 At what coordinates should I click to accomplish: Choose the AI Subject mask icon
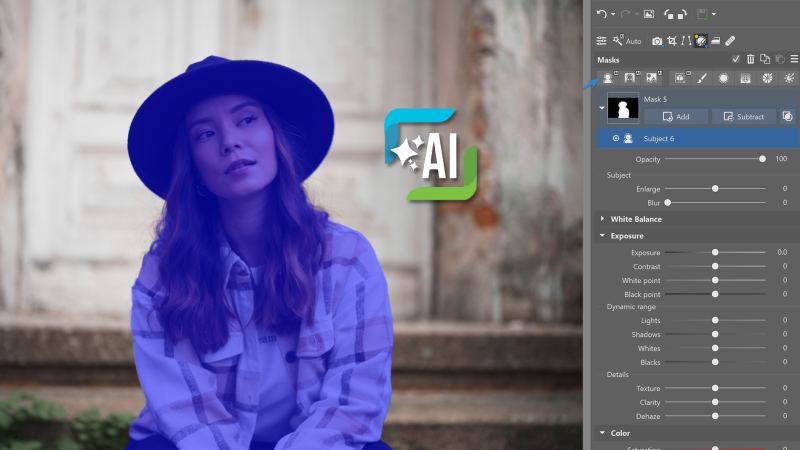coord(608,78)
